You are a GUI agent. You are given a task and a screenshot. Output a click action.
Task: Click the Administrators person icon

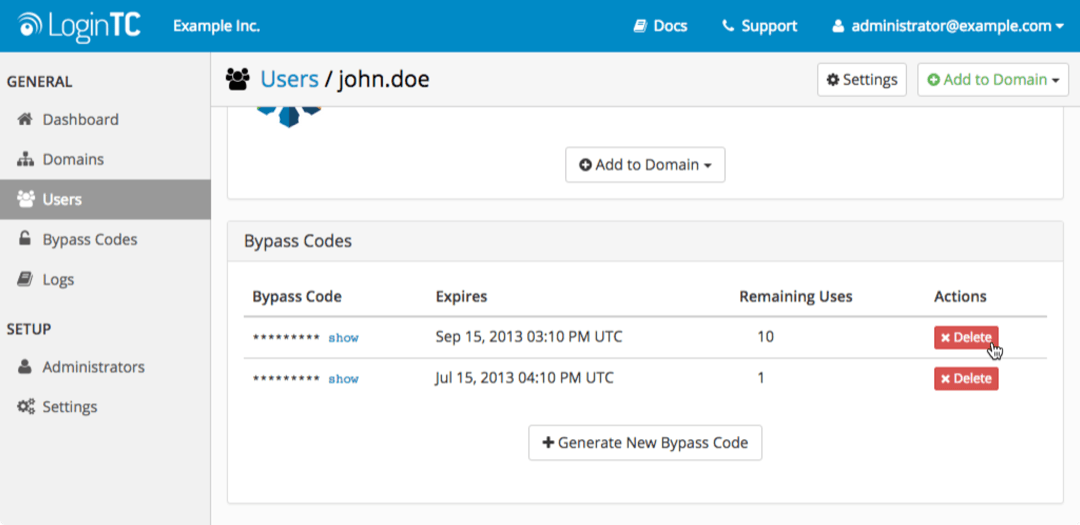pos(25,367)
